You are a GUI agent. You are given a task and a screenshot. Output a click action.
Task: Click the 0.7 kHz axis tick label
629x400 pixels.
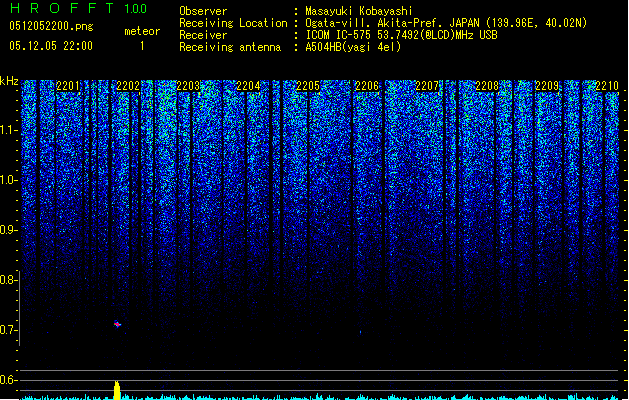click(x=8, y=330)
